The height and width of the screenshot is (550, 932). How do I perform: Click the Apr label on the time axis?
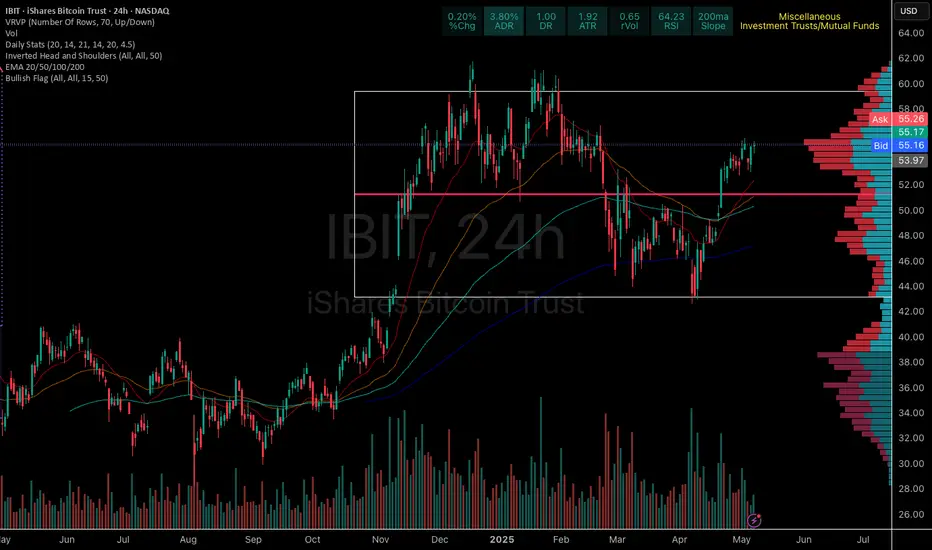[679, 540]
